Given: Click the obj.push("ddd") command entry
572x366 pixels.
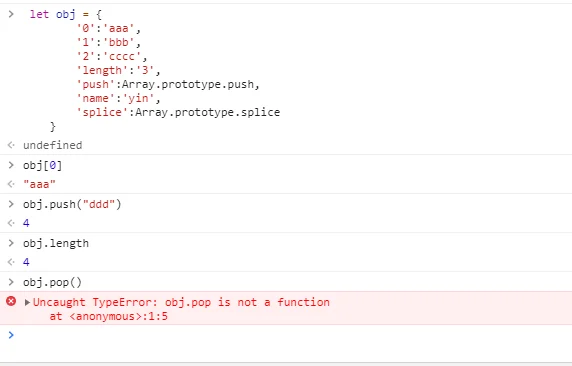Looking at the screenshot, I should (x=72, y=204).
